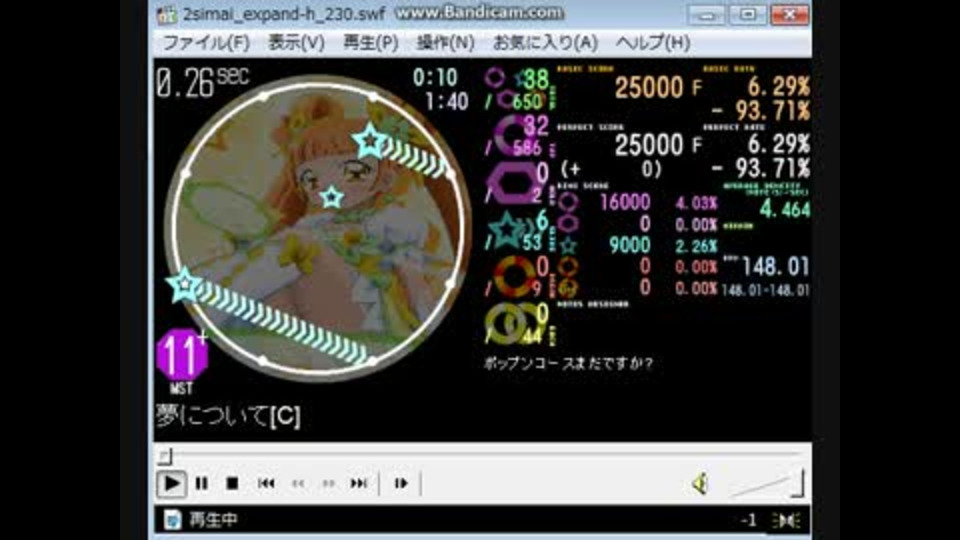Close the player window
960x540 pixels.
tap(790, 15)
